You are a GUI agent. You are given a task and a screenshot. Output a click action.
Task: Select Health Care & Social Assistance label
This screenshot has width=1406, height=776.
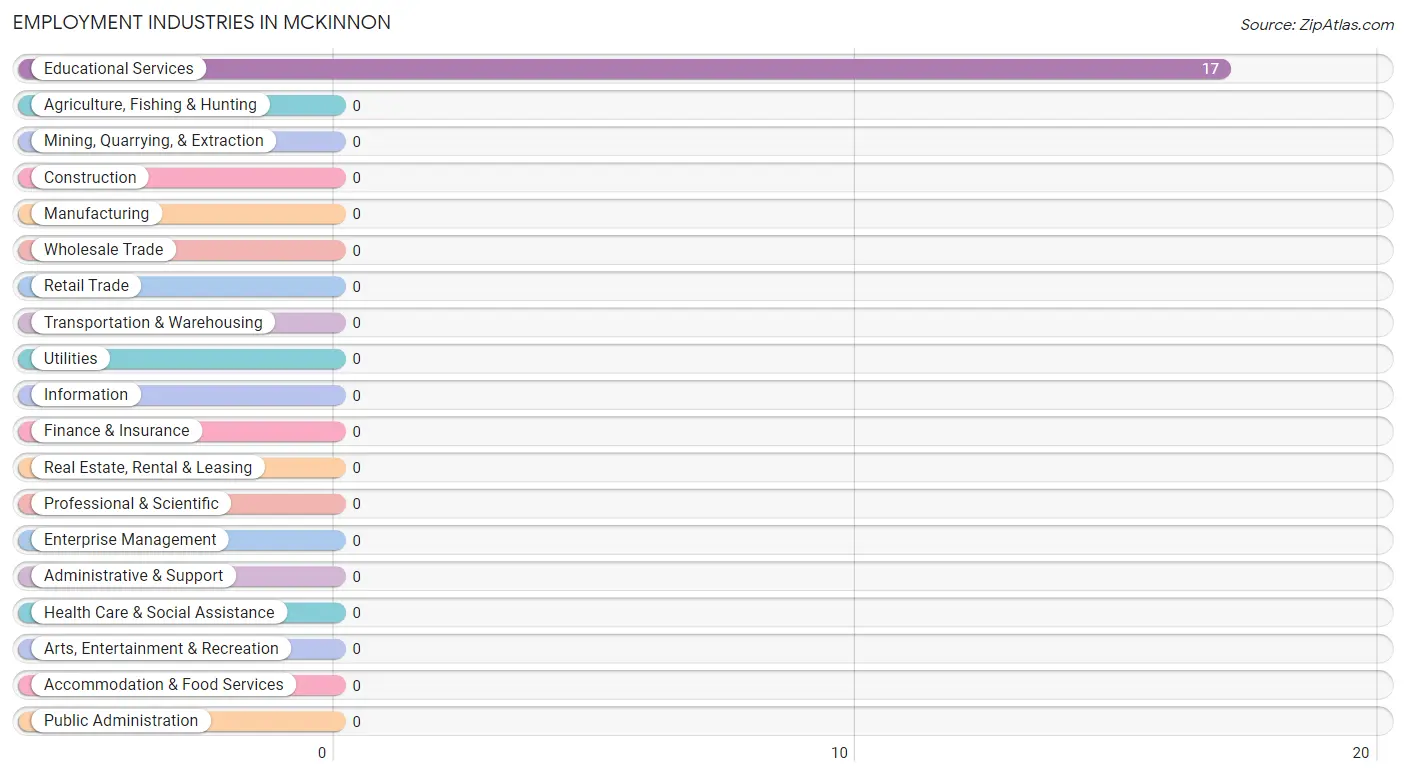click(x=159, y=613)
